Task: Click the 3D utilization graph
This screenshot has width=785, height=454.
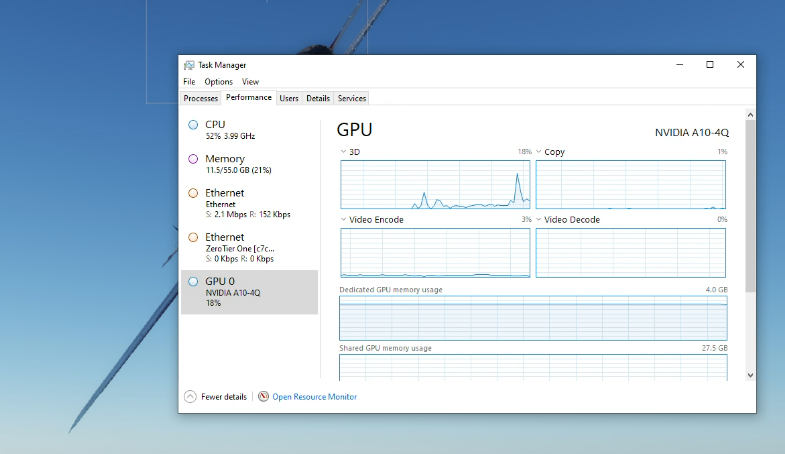Action: click(x=435, y=185)
